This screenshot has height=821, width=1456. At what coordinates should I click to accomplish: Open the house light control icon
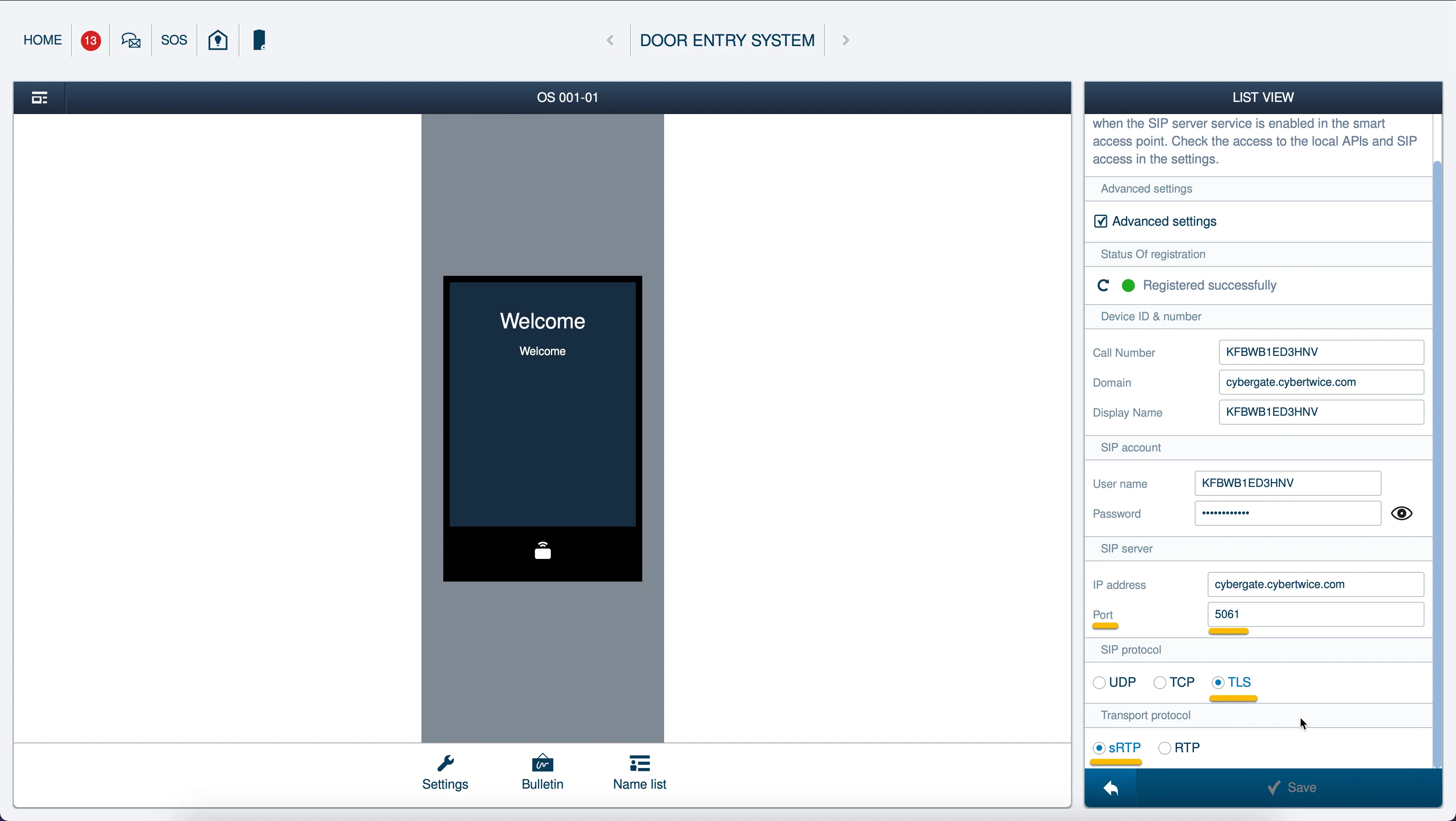(218, 40)
